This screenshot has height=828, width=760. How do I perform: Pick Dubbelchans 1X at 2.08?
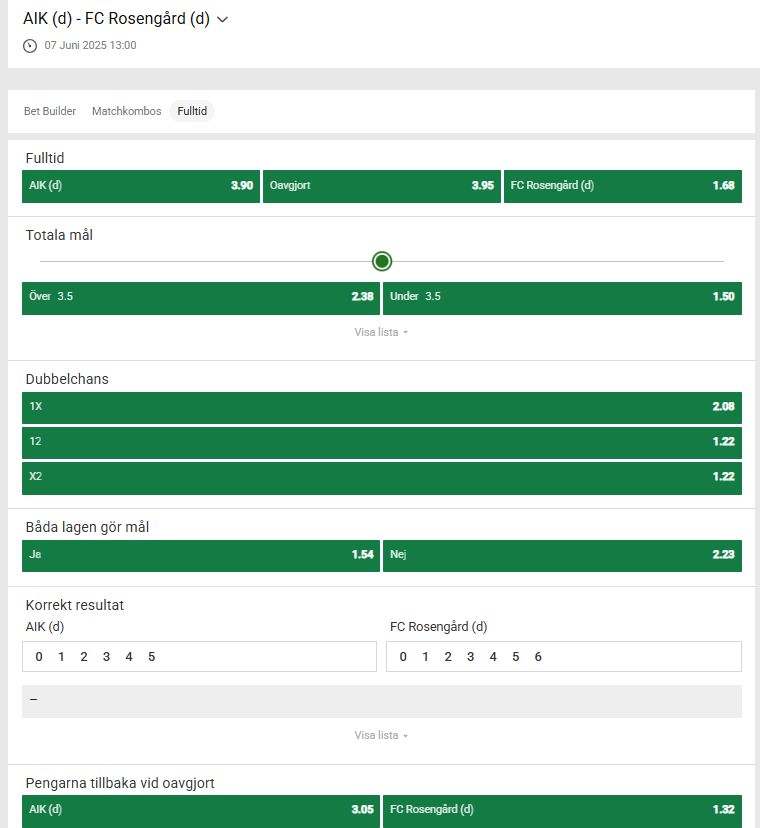pos(381,407)
